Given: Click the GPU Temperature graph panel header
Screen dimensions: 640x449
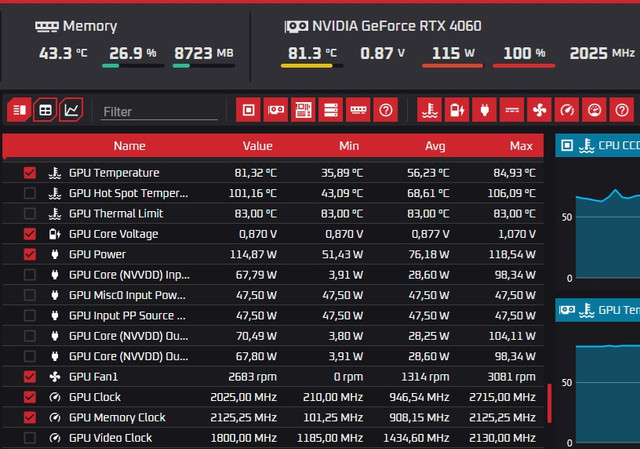Looking at the screenshot, I should [598, 310].
